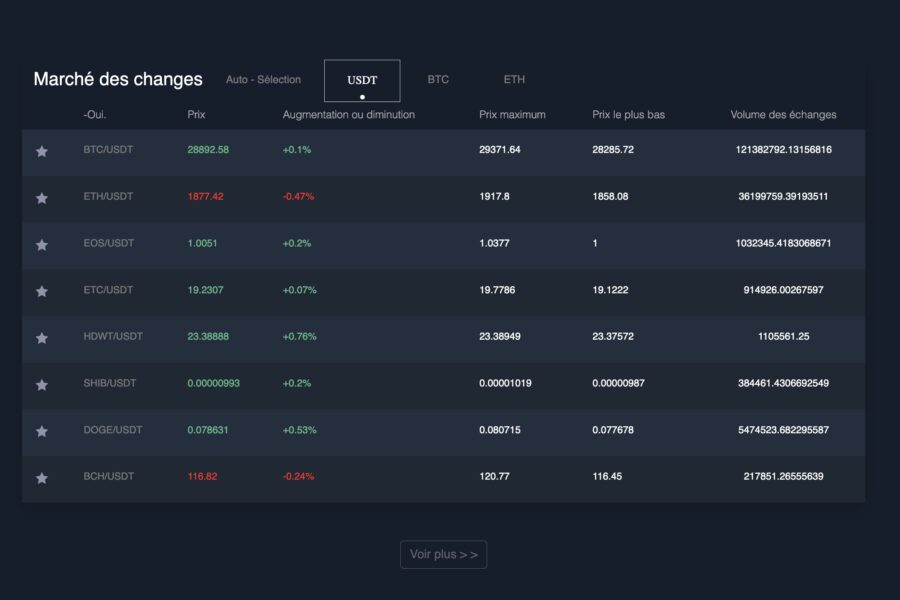Click lowest price 19.1222

point(610,290)
